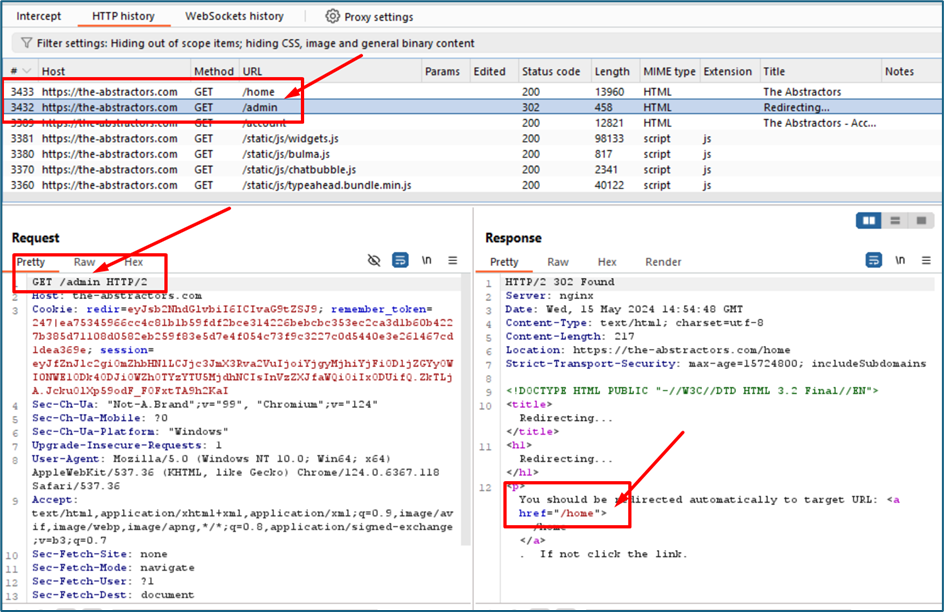Image resolution: width=944 pixels, height=612 pixels.
Task: Switch to HTTP history tab
Action: (x=123, y=16)
